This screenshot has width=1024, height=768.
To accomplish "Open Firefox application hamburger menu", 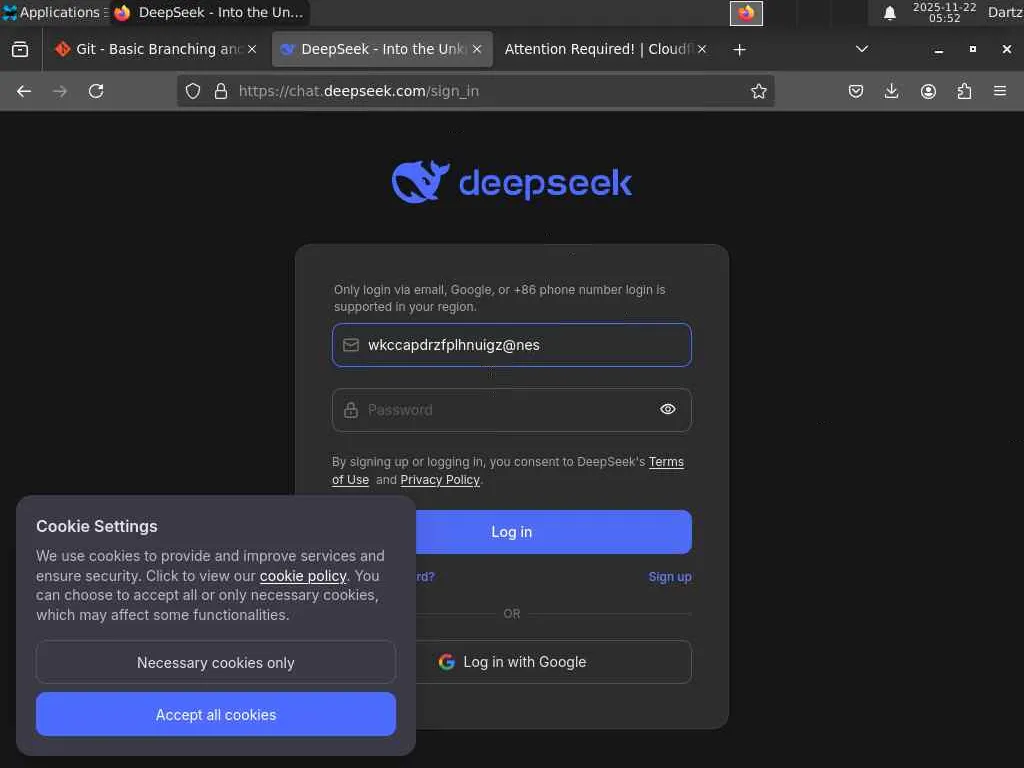I will [x=1000, y=91].
